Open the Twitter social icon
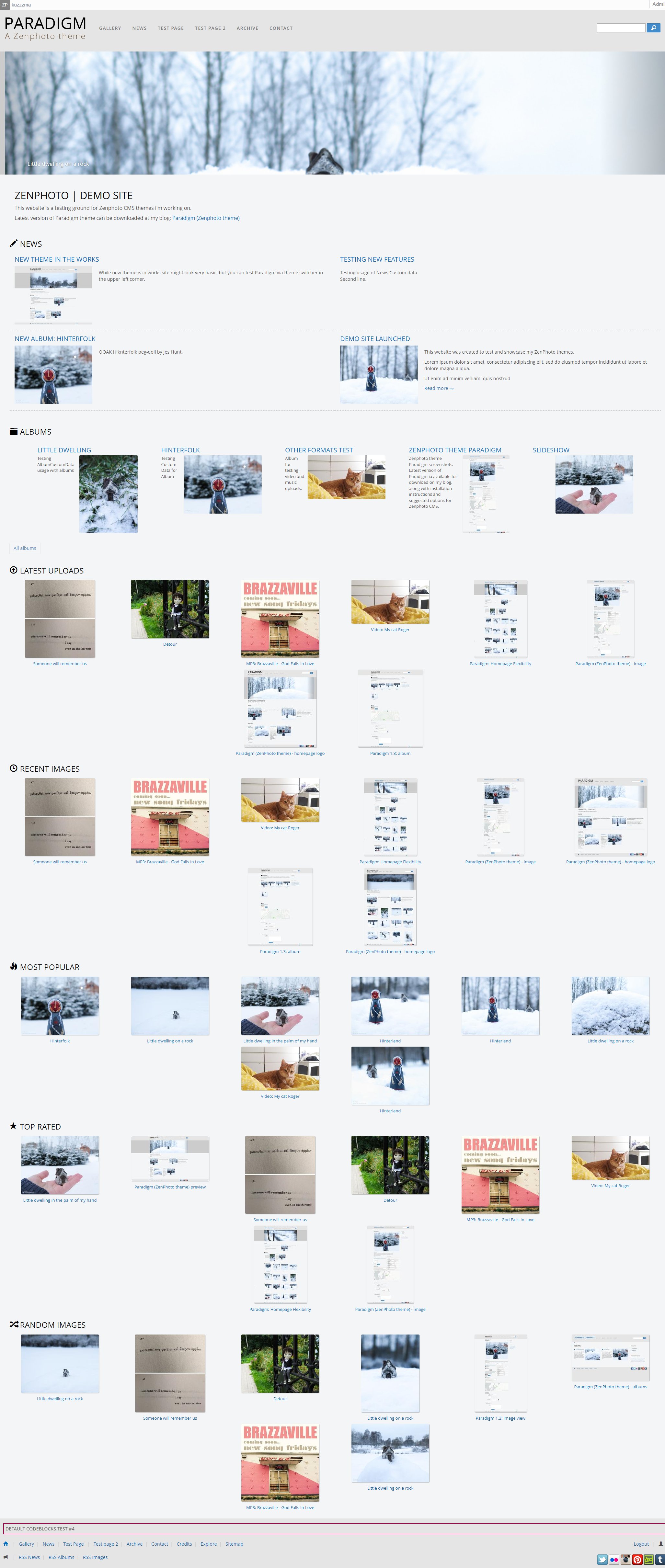This screenshot has width=665, height=1568. 602,1560
